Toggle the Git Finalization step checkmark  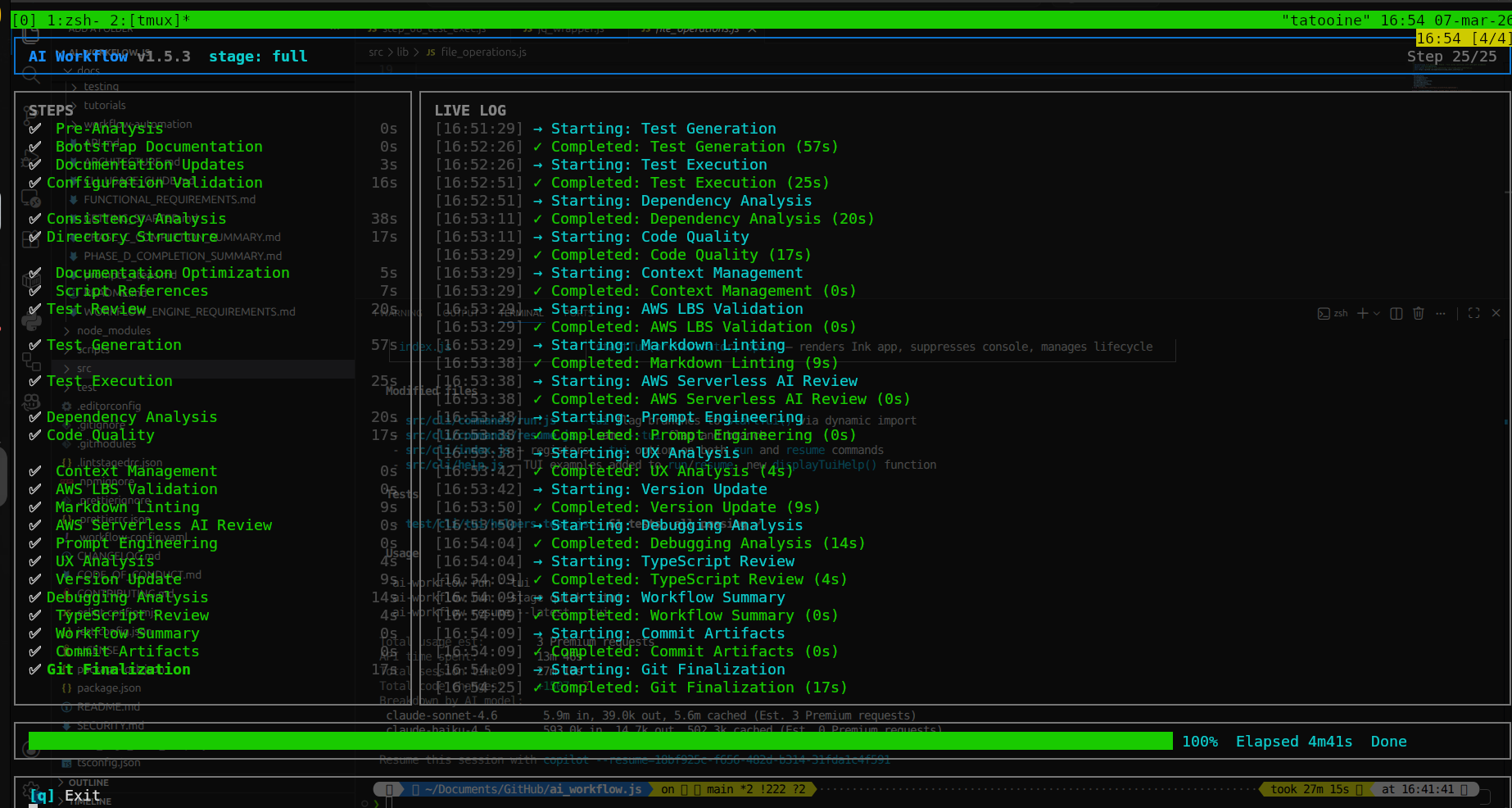click(34, 669)
